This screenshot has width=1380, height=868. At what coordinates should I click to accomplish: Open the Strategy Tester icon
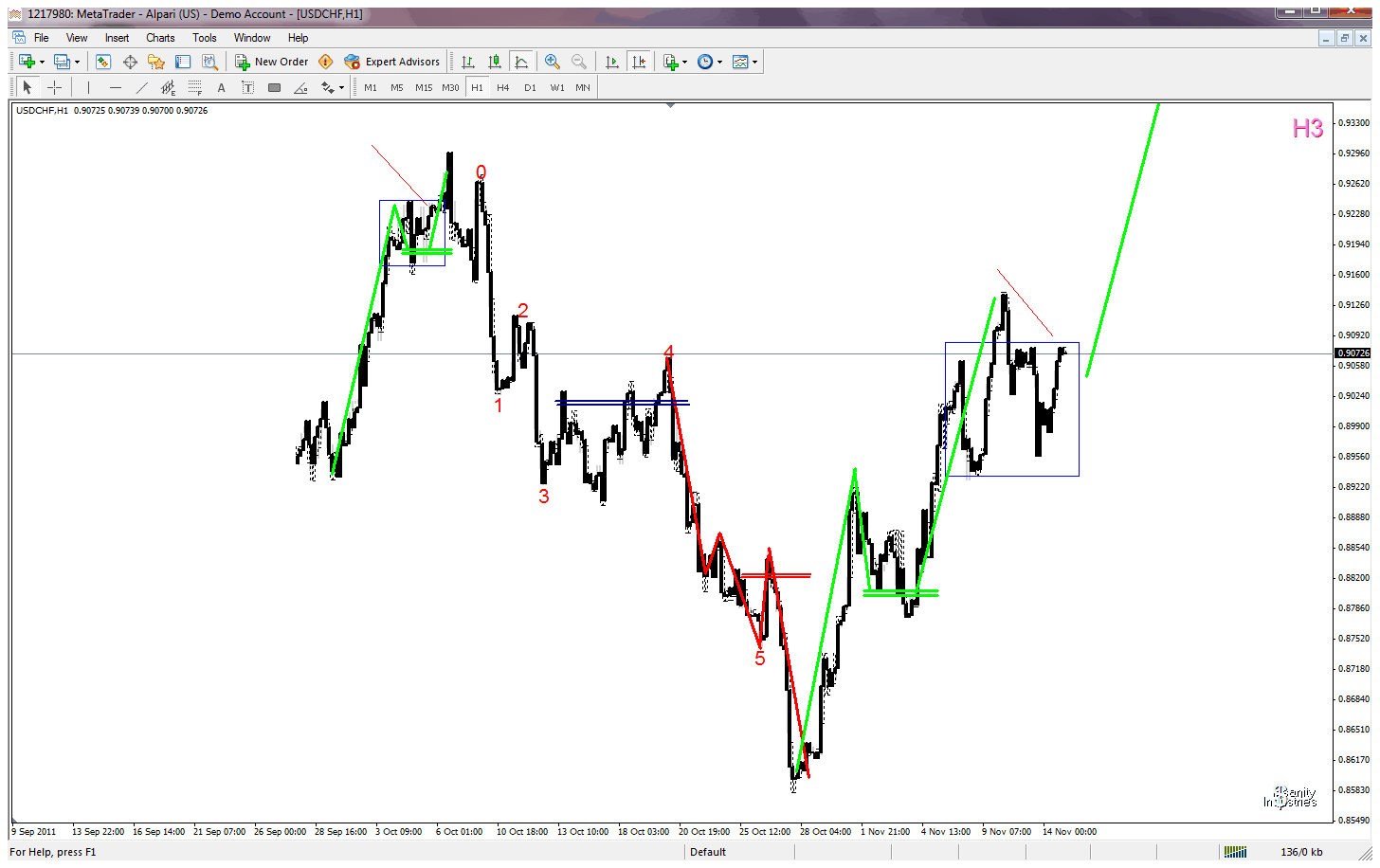pos(209,62)
